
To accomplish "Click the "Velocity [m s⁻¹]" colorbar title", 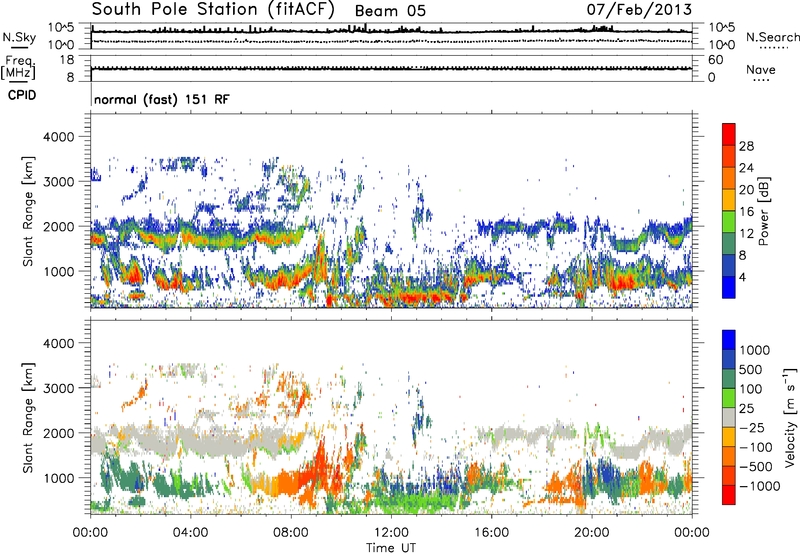I will tap(790, 417).
